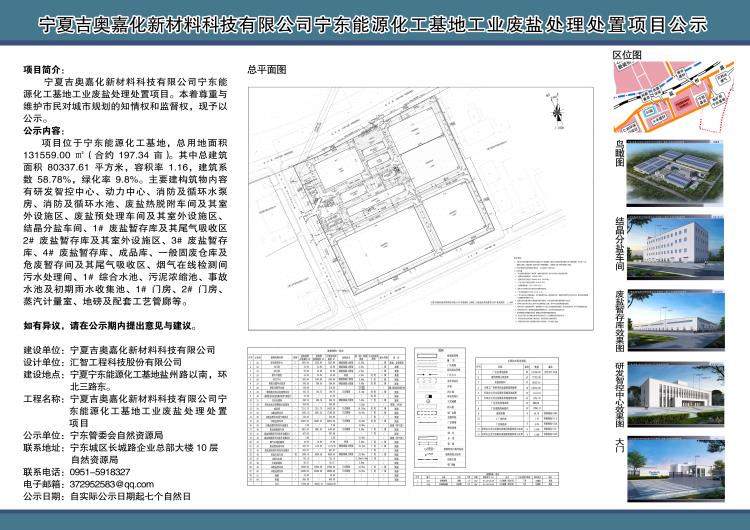Click the technical-economic indicators table
The height and width of the screenshot is (530, 750).
[517, 397]
